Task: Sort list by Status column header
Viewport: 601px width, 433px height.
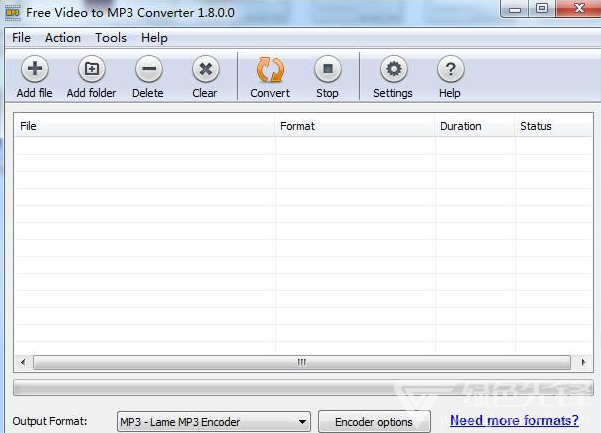Action: pyautogui.click(x=553, y=126)
